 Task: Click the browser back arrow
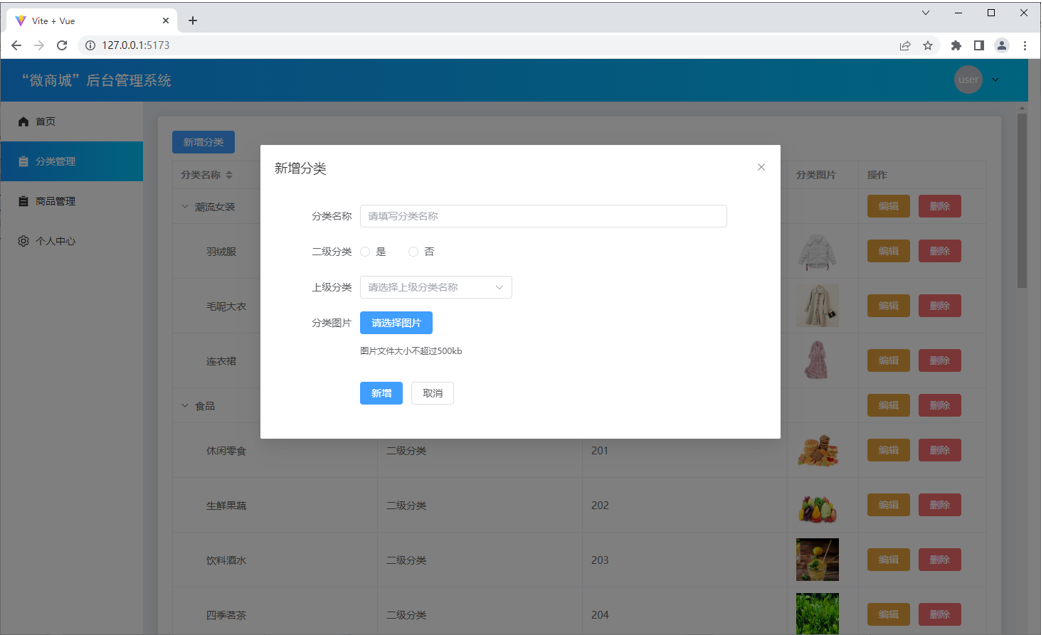click(17, 45)
